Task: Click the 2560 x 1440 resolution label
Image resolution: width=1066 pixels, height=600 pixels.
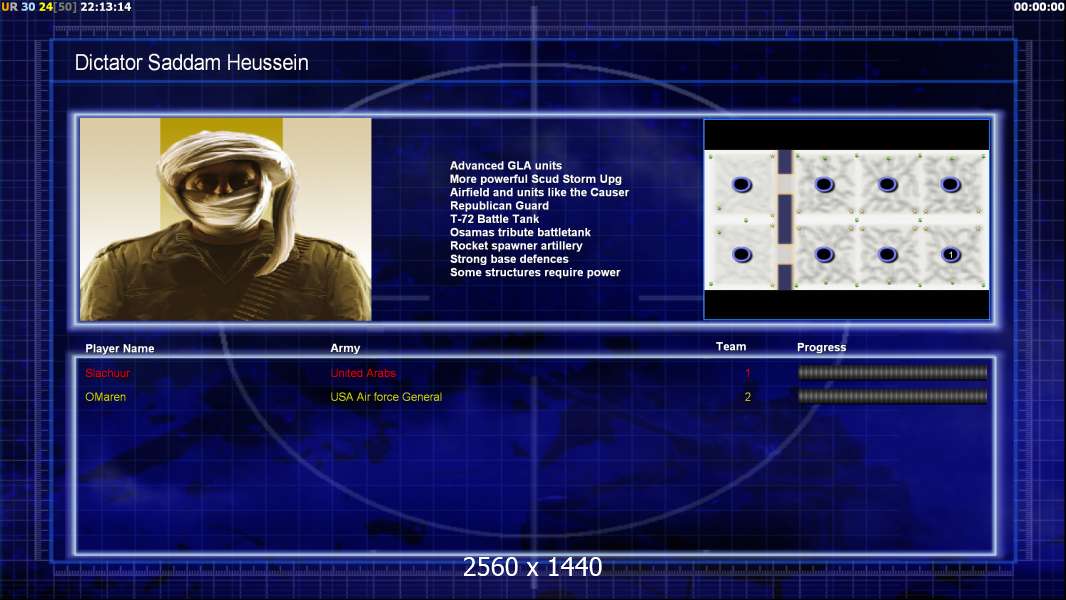Action: [532, 567]
